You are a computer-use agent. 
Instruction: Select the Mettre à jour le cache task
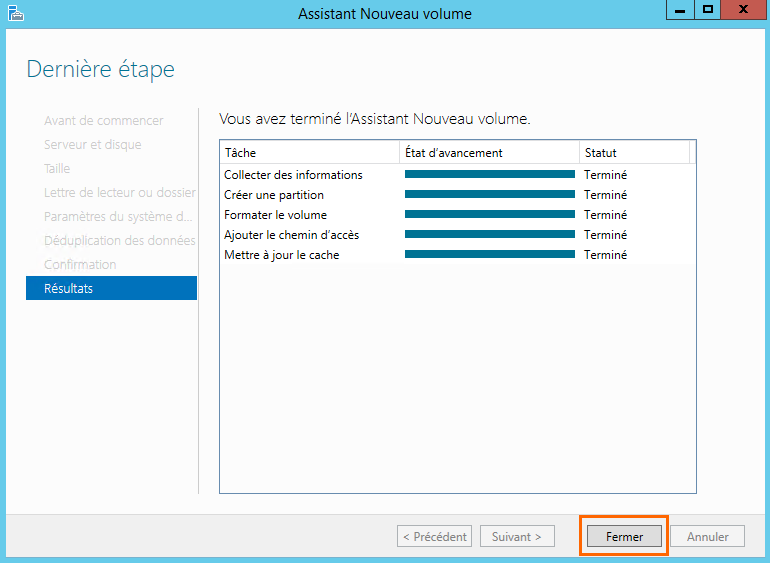(281, 255)
